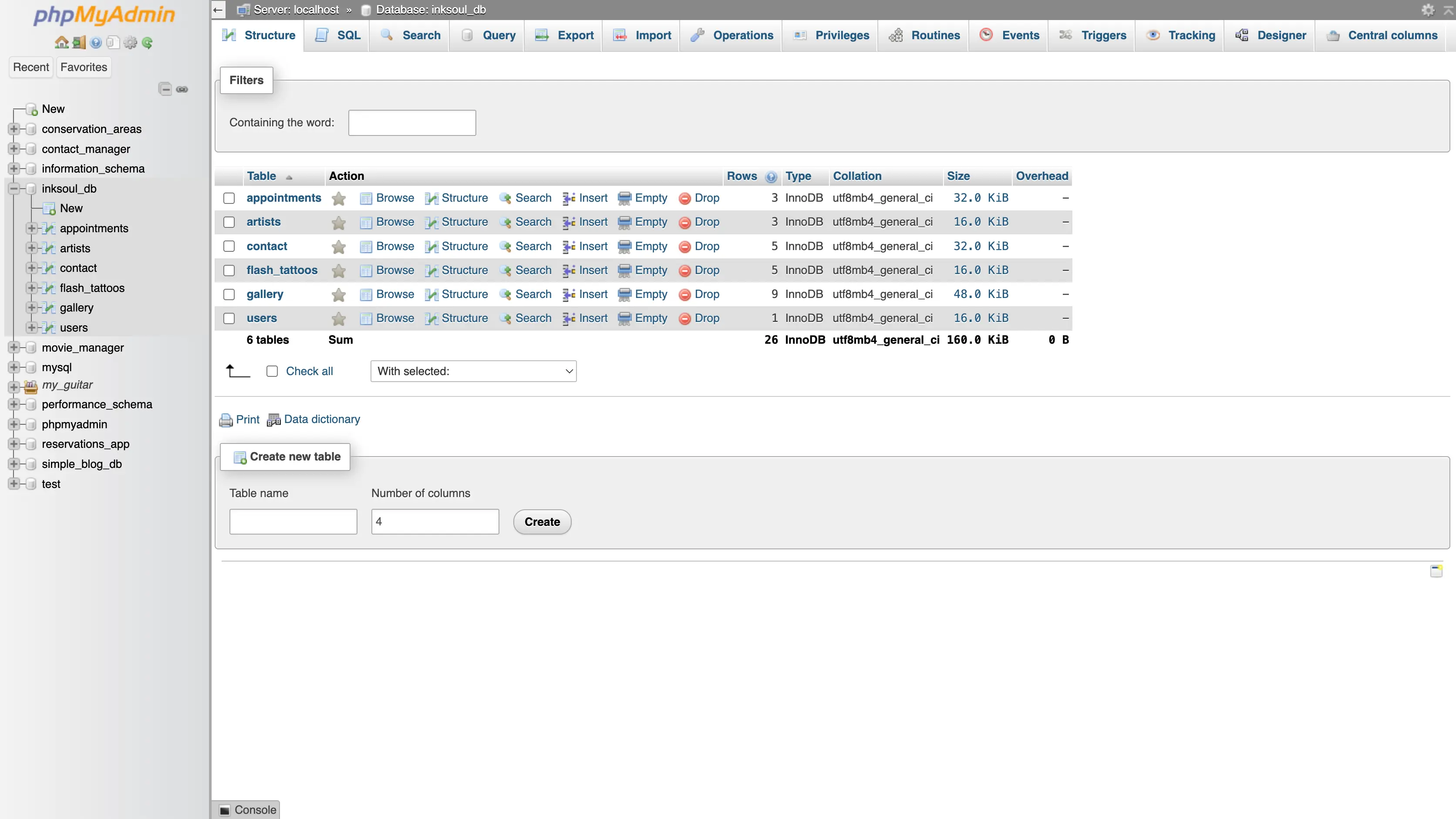The height and width of the screenshot is (819, 1456).
Task: Click favorites star for users table
Action: click(x=339, y=318)
